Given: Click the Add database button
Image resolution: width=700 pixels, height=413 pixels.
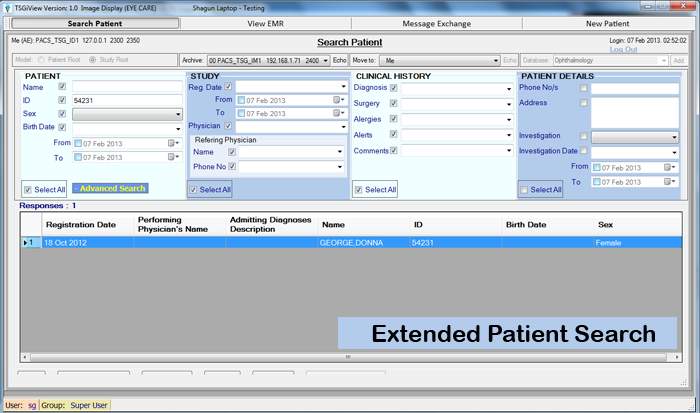Looking at the screenshot, I should [x=679, y=60].
